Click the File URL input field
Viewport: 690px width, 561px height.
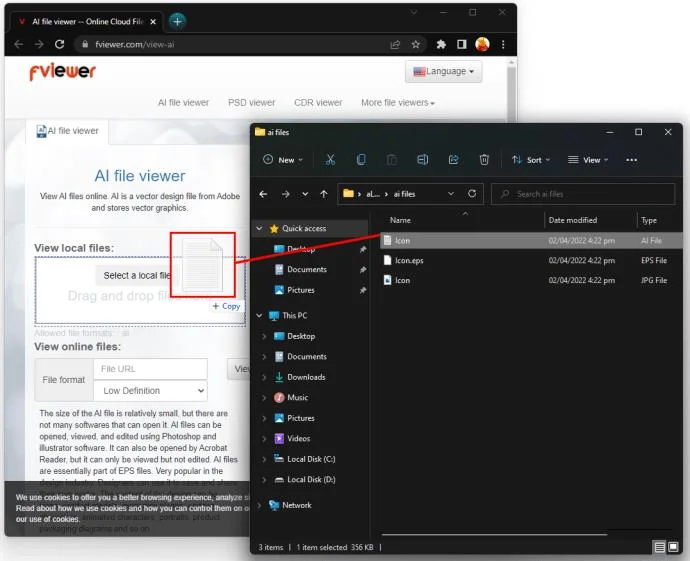[x=150, y=369]
